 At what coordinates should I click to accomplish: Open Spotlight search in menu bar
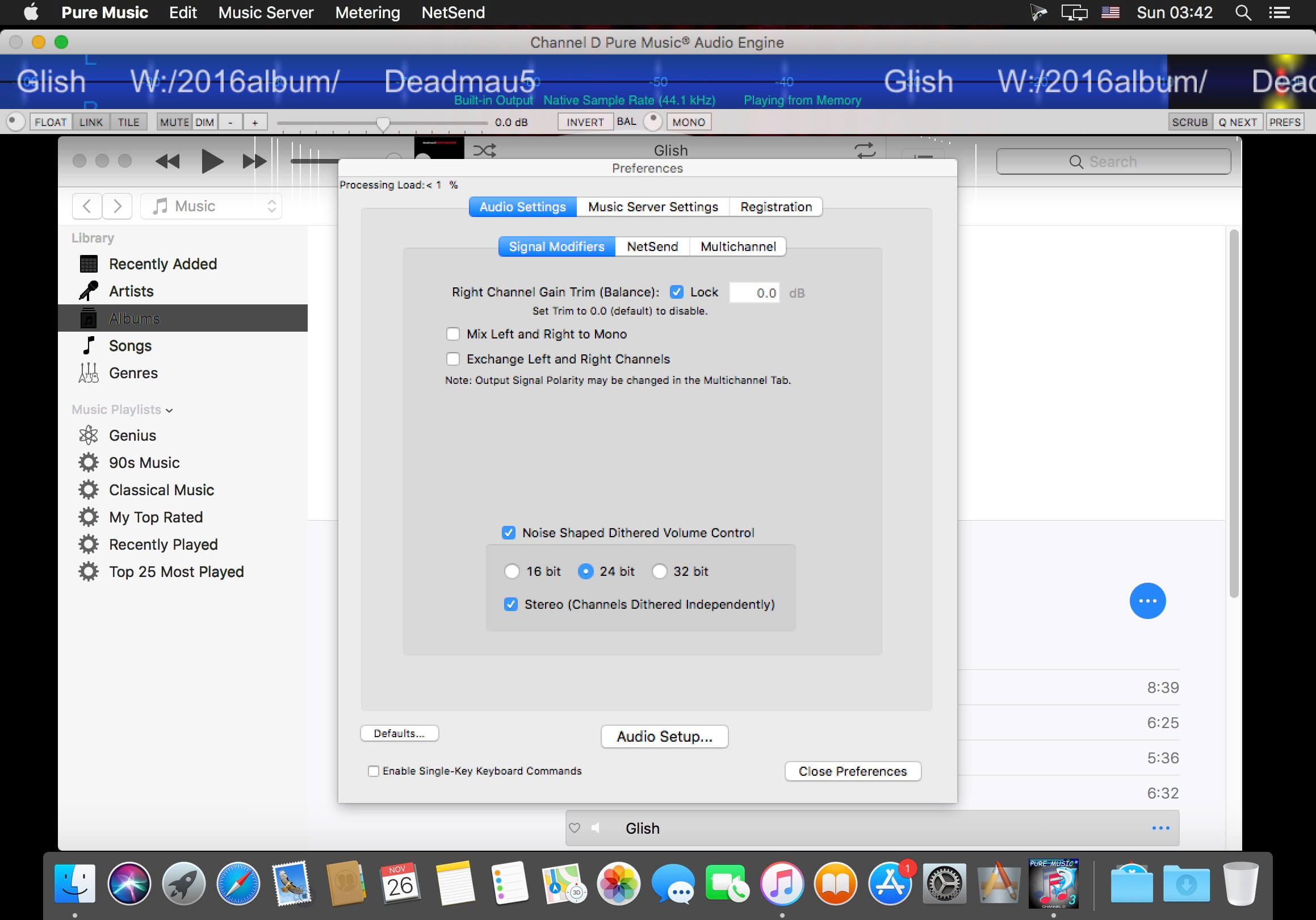click(x=1243, y=12)
